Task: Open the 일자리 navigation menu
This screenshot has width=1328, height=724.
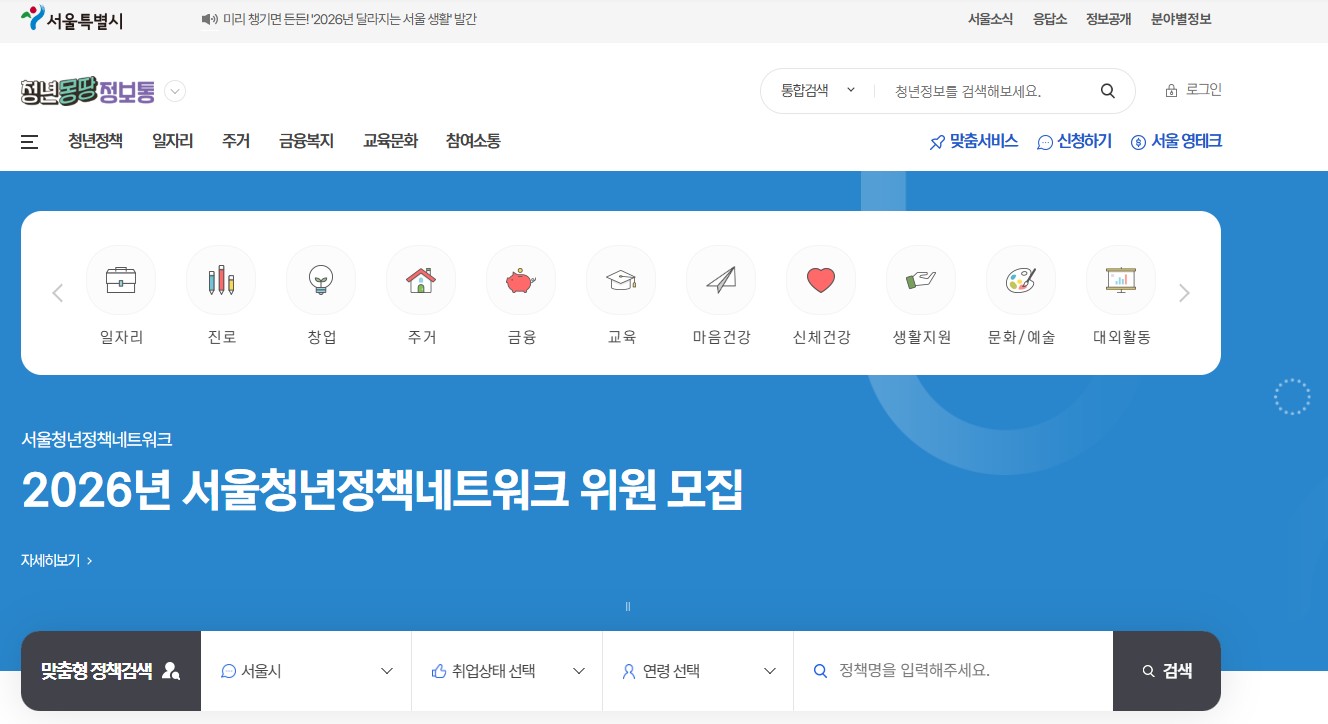Action: (173, 141)
